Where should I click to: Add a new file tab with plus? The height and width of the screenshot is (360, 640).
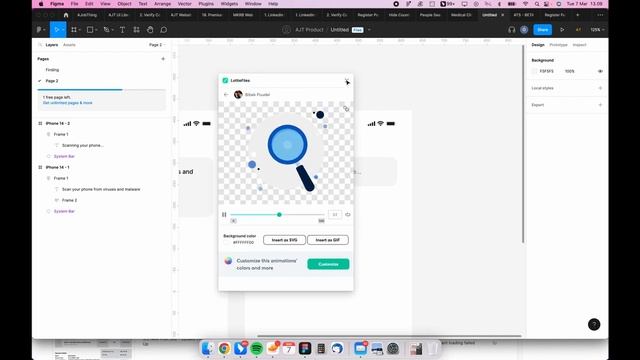(577, 15)
